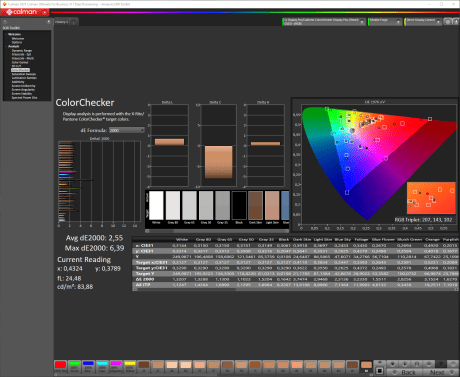Click the swatch strip horizontal scrollbar

(x=217, y=231)
